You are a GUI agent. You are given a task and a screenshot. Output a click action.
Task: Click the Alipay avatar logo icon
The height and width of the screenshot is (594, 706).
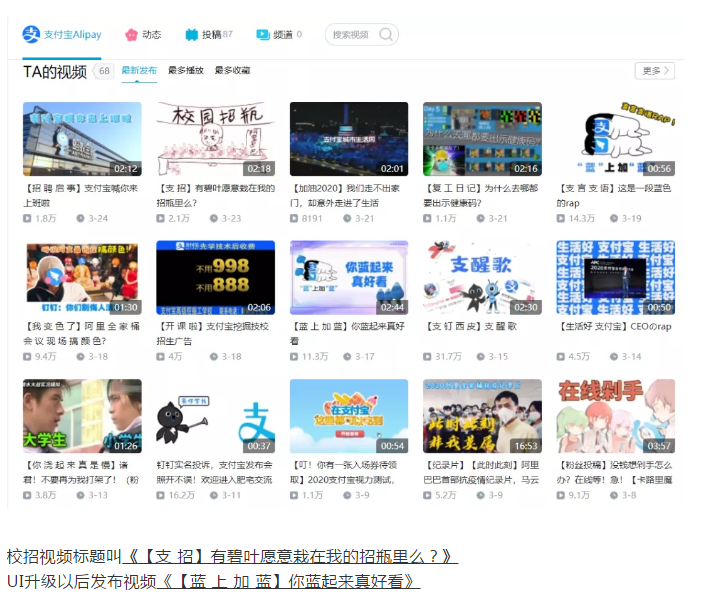point(31,34)
